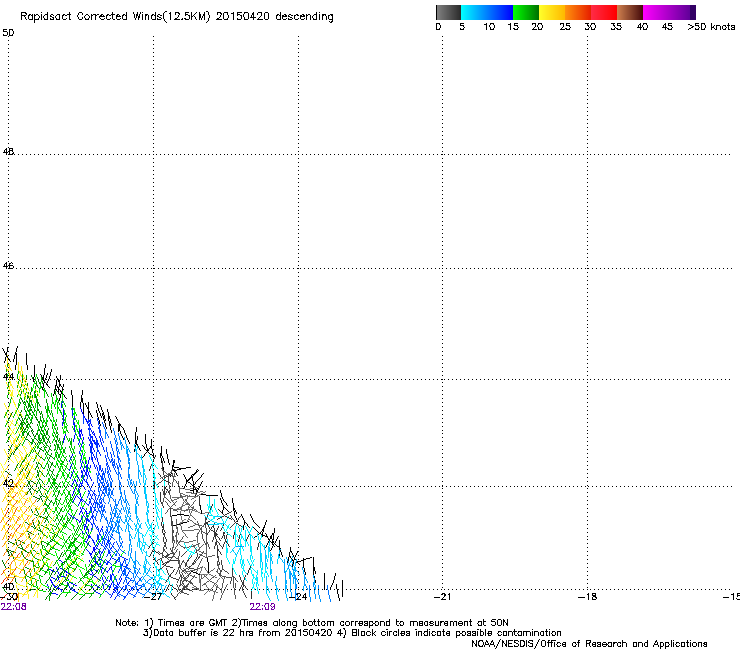Click the chart title 'Rapidscat Corrected Winds(12.5KM)'
This screenshot has height=650, width=740.
pos(115,17)
